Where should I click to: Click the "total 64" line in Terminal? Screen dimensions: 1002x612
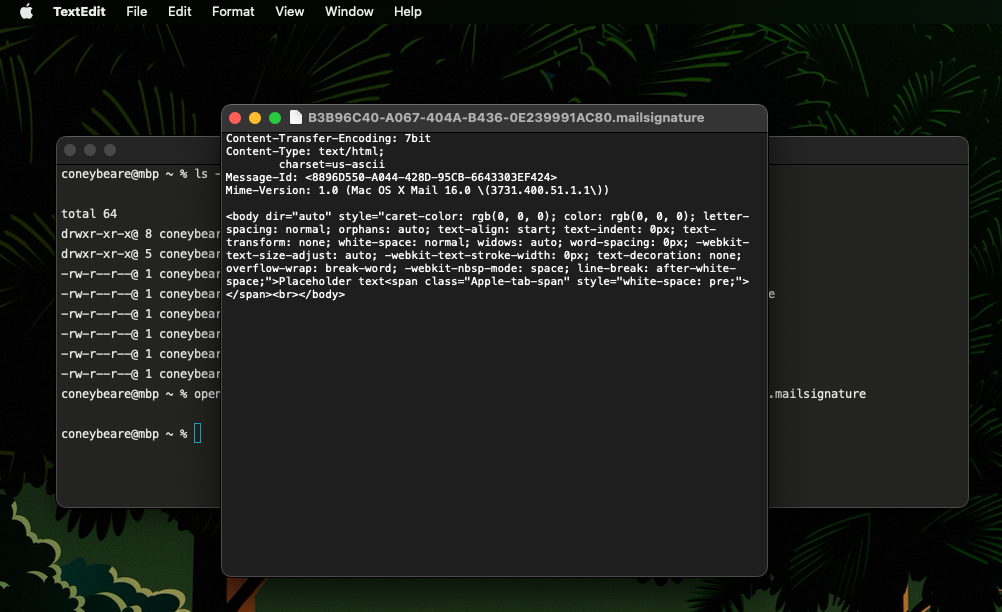89,214
